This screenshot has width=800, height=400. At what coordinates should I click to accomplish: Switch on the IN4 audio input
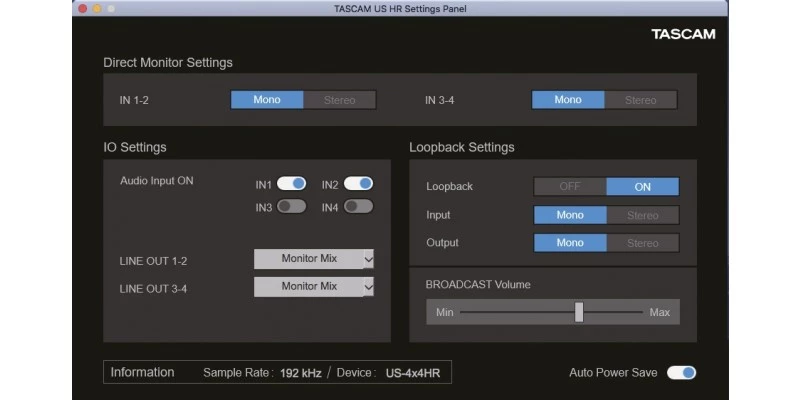pos(358,207)
